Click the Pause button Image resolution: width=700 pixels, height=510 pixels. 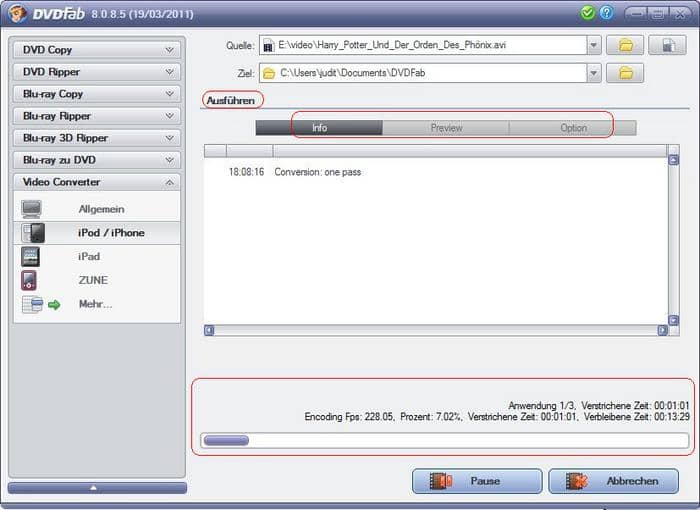(x=477, y=481)
